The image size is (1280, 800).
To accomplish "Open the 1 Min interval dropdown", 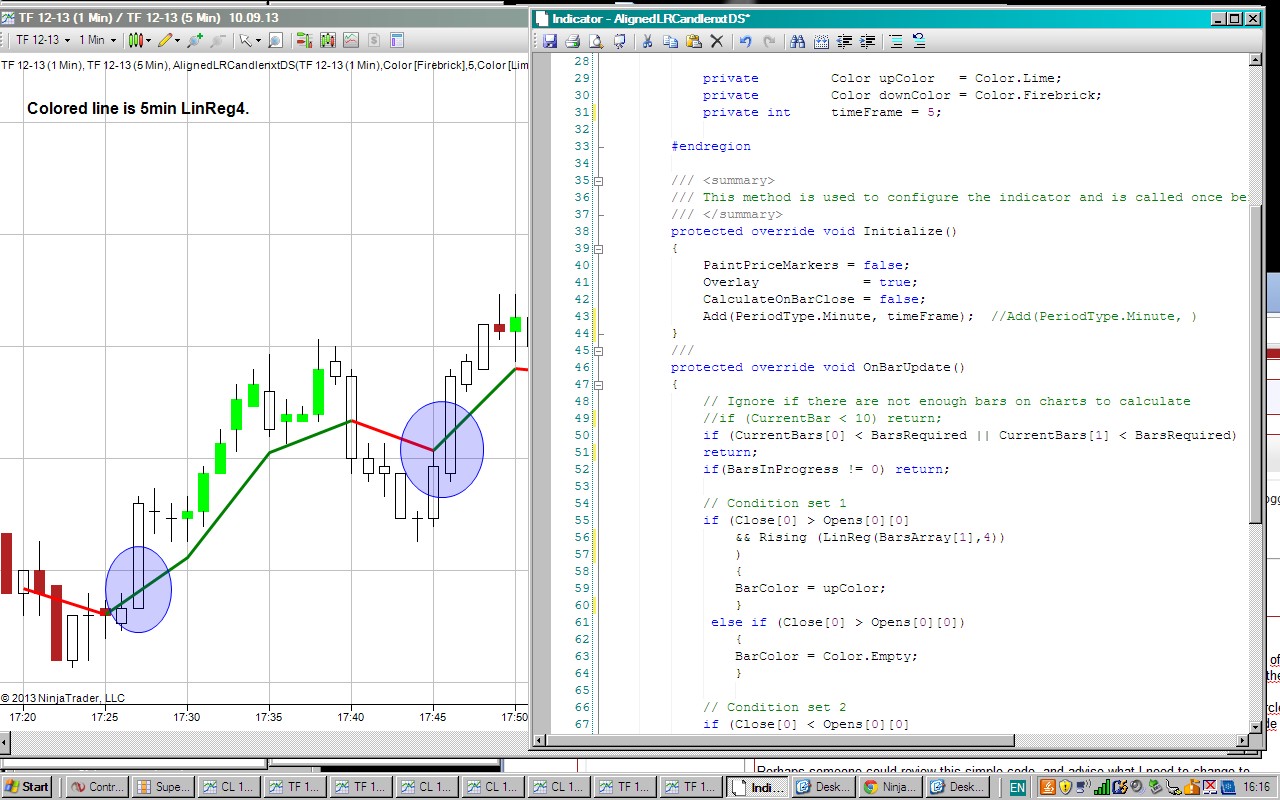I will 97,40.
